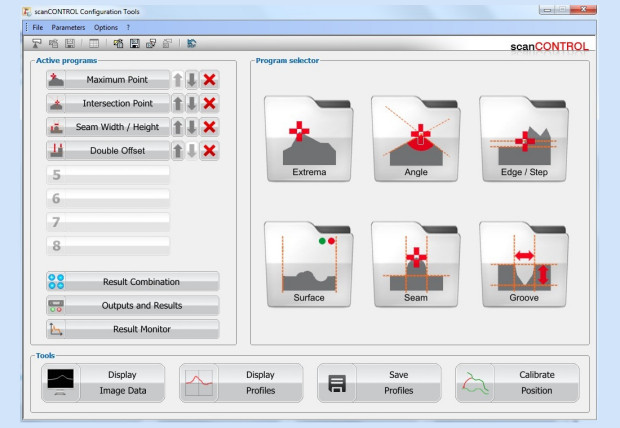Click the greyed floppy disk toolbar icon
Viewport: 620px width, 428px height.
click(70, 44)
